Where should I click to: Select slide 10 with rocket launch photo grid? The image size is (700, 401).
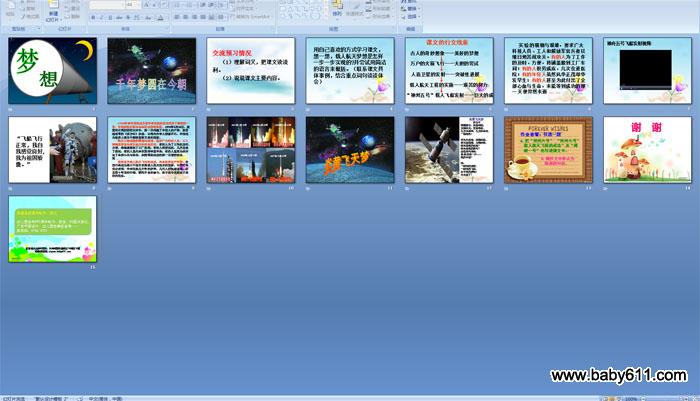tap(251, 150)
